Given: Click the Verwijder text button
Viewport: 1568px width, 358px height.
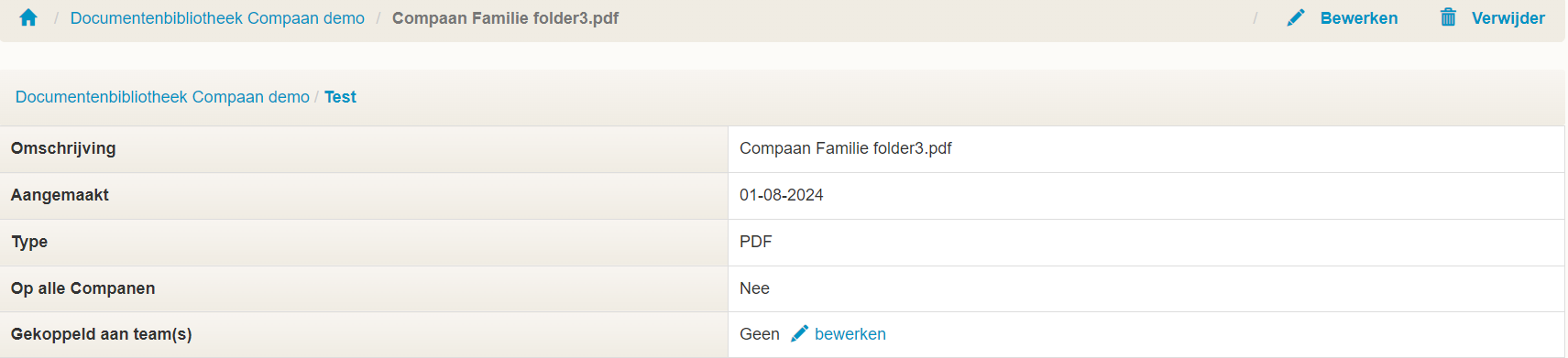Looking at the screenshot, I should point(1508,18).
